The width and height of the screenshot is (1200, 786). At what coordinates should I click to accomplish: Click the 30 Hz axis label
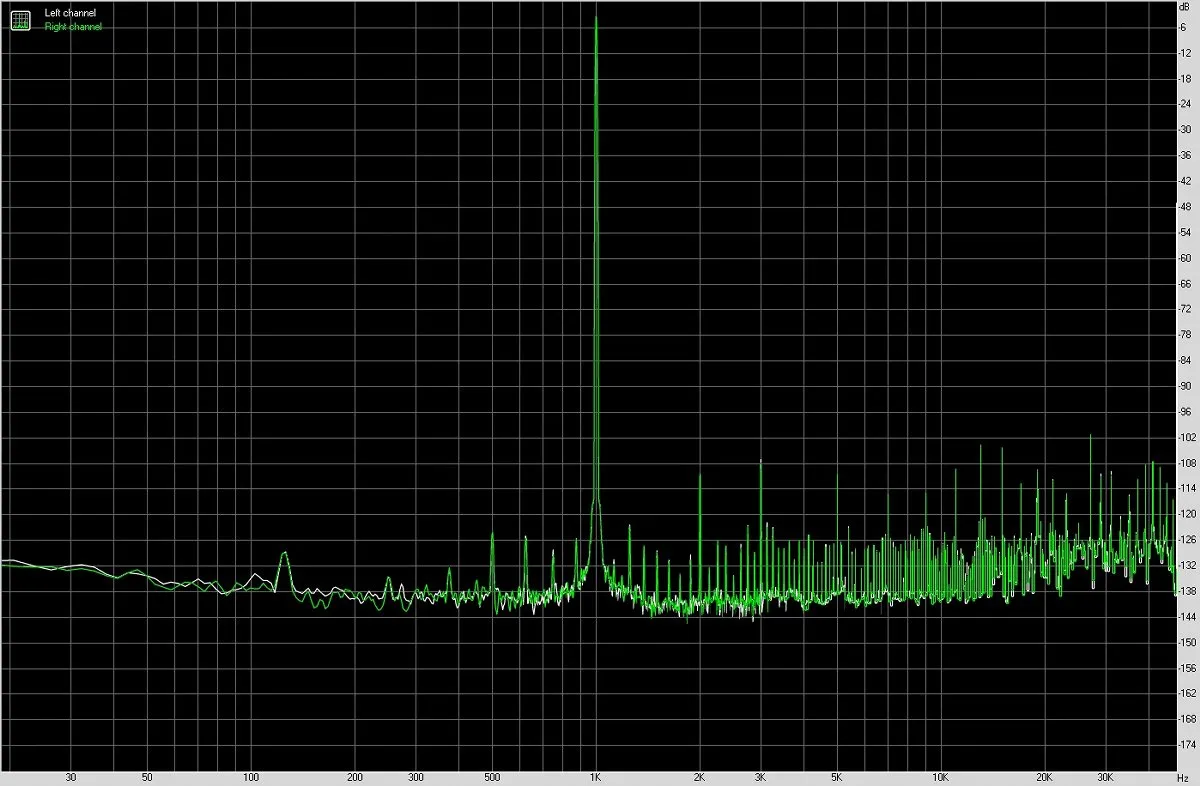pyautogui.click(x=70, y=776)
